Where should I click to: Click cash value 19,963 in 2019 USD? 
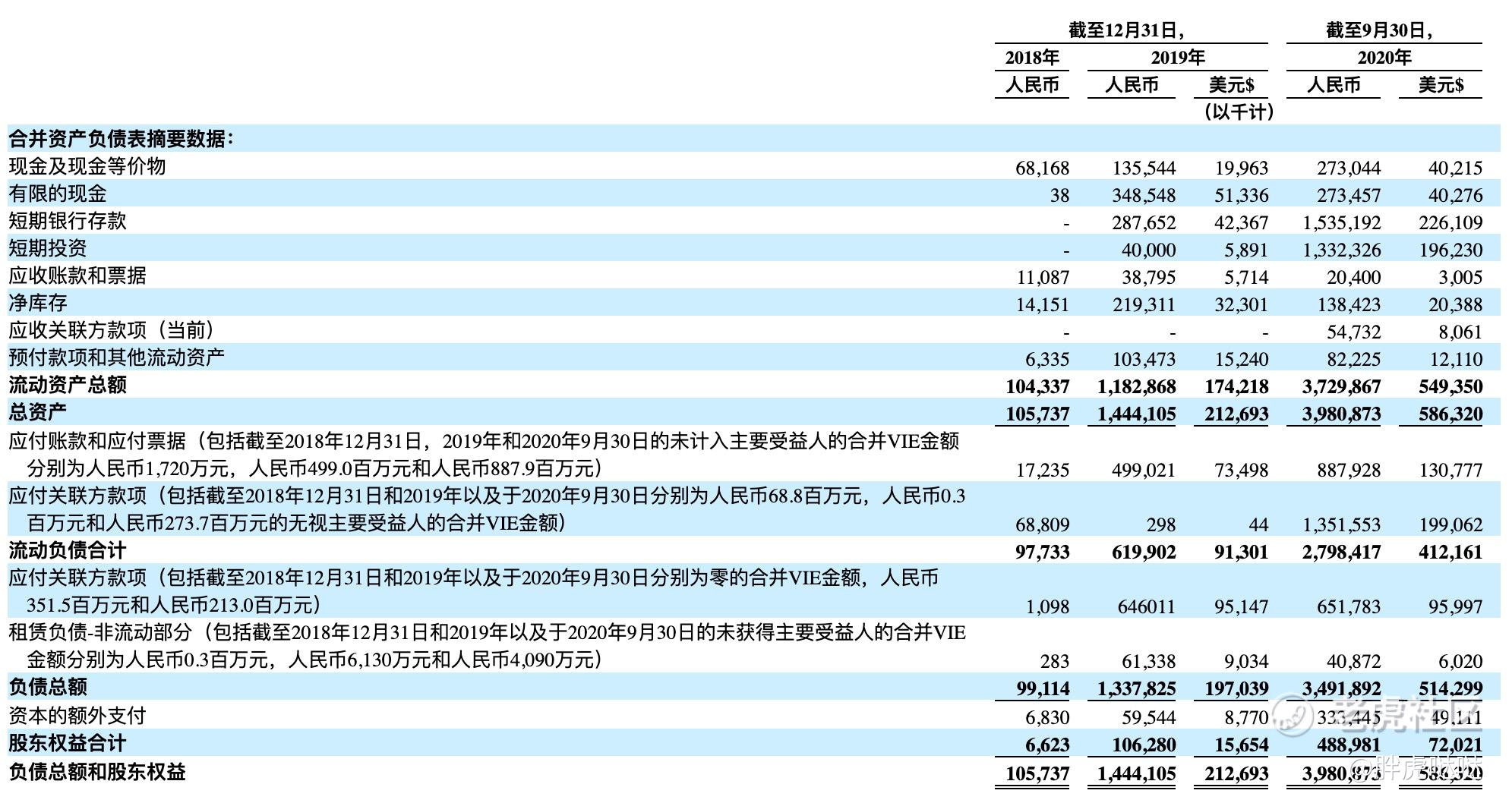click(1242, 168)
